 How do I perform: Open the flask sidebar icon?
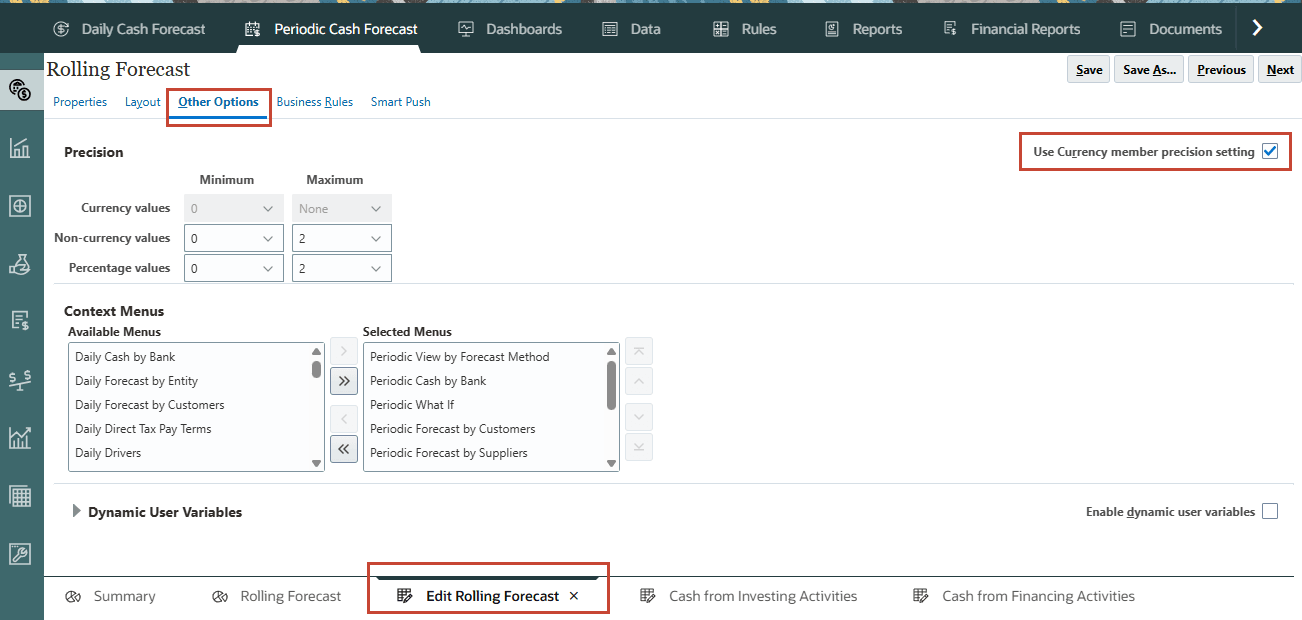coord(20,264)
